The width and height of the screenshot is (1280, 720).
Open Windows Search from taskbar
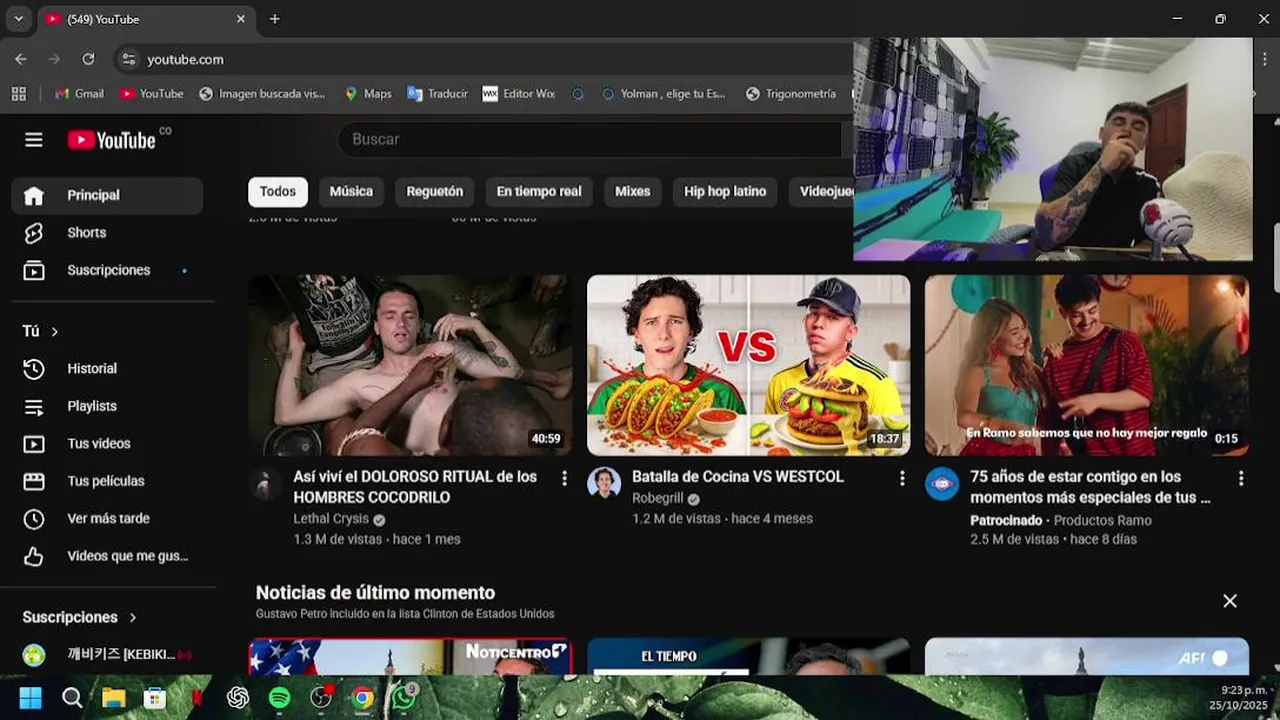(x=72, y=698)
